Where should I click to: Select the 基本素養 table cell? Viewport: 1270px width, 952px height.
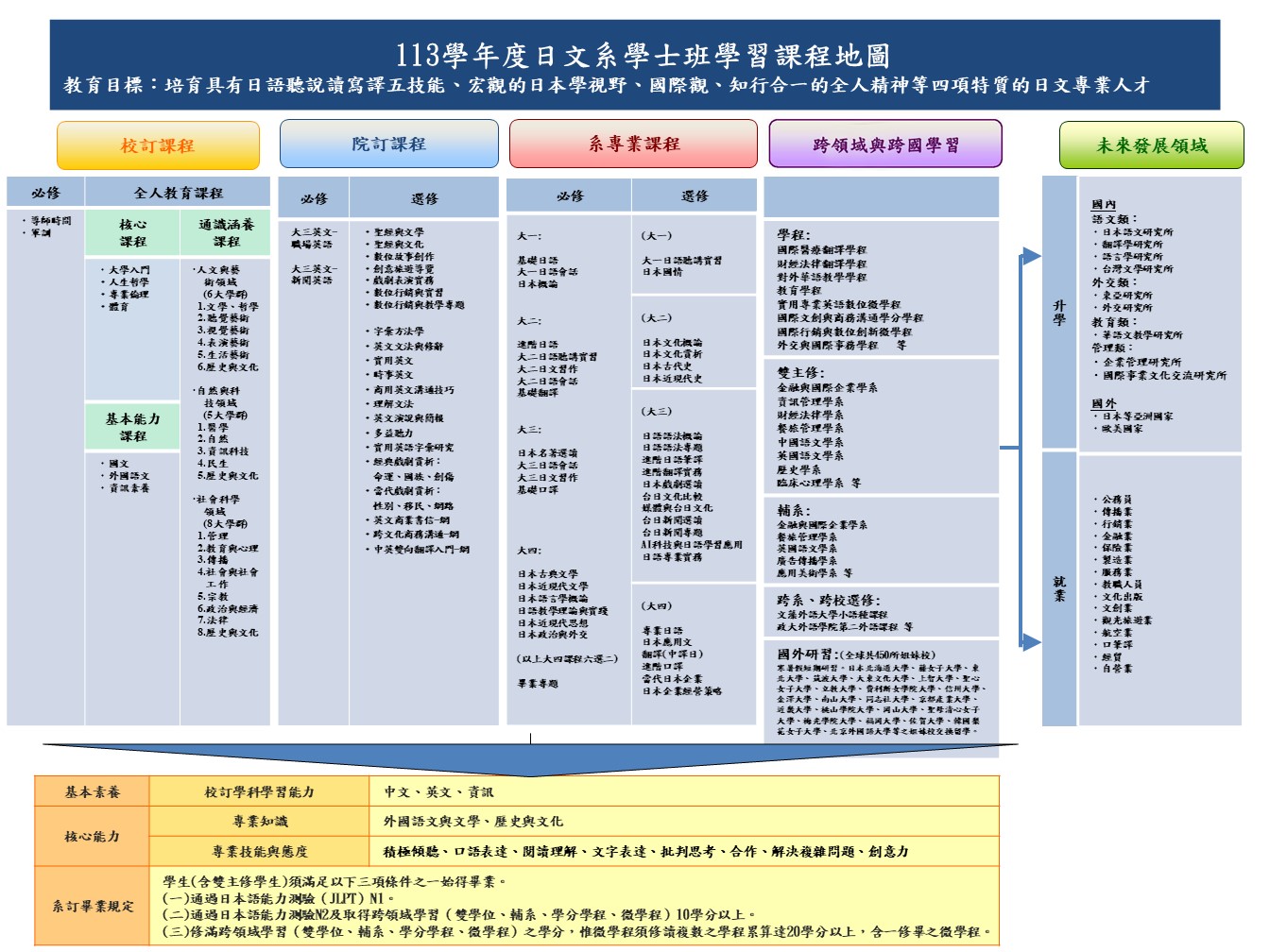(92, 792)
